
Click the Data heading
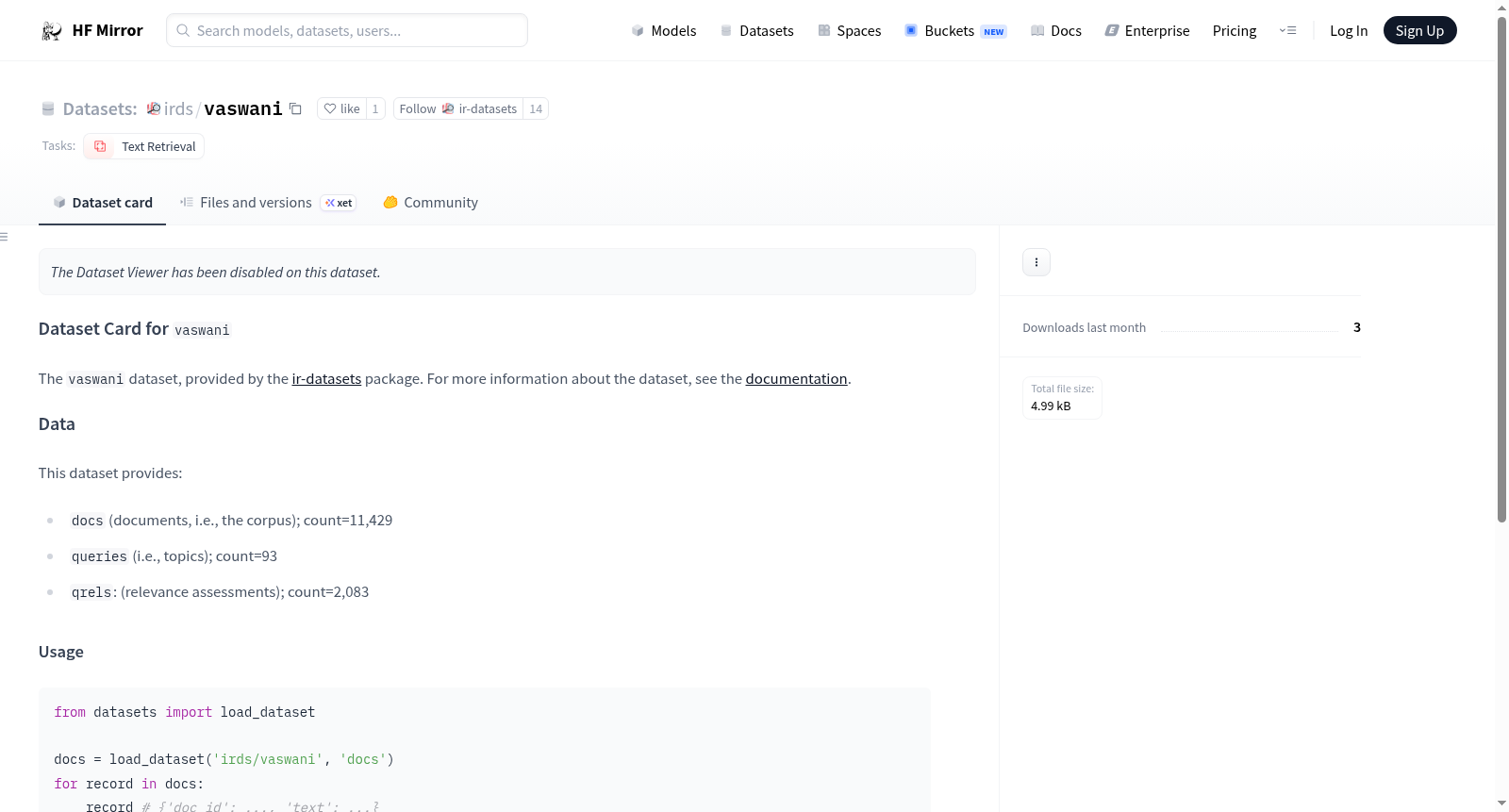click(57, 424)
